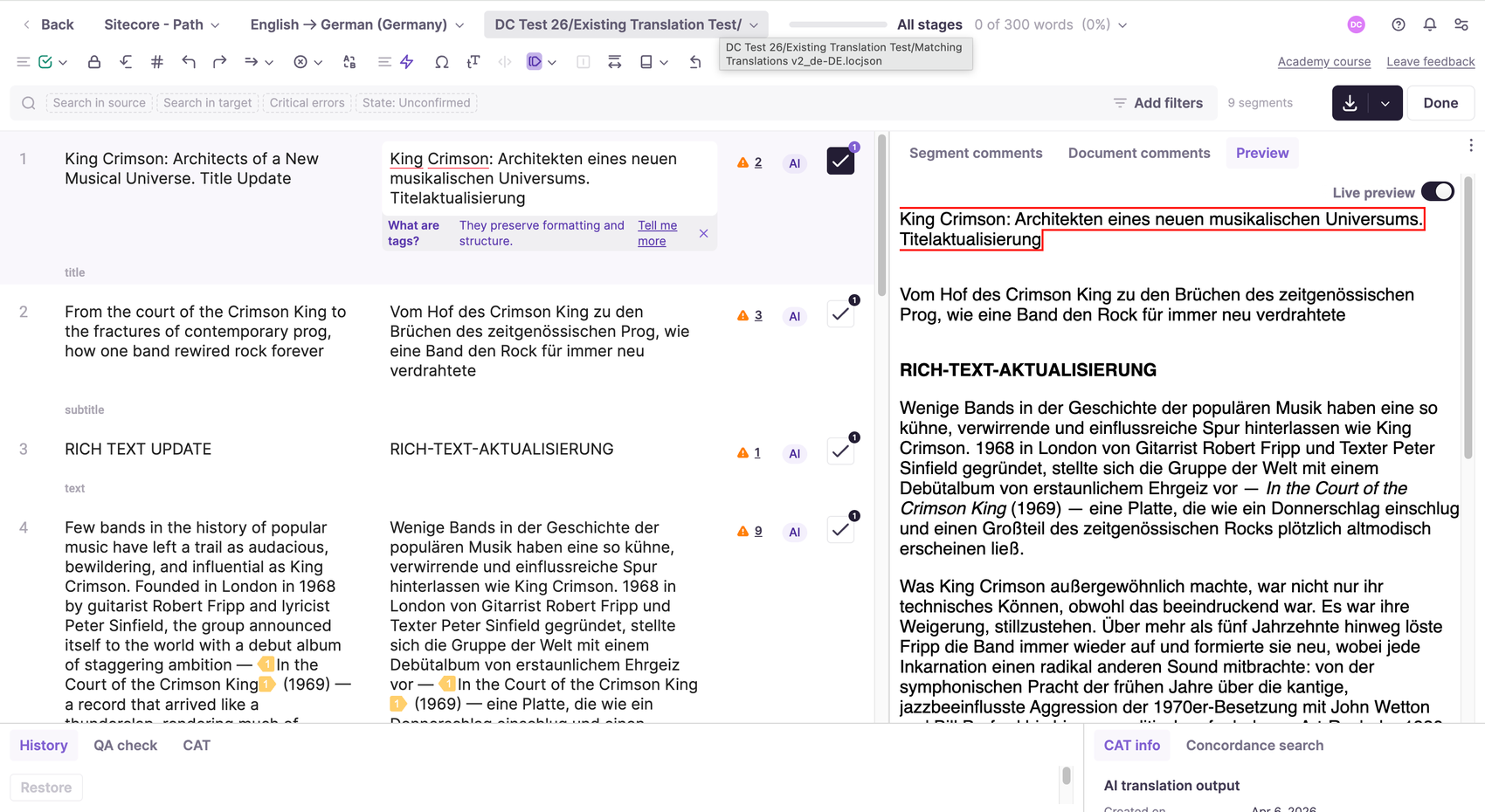
Task: Click the AI badge on segment 1
Action: click(x=794, y=163)
